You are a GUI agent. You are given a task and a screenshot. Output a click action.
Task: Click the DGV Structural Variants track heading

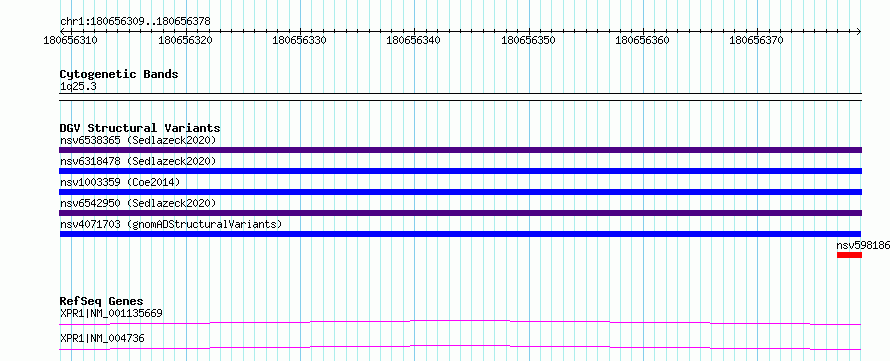(x=140, y=128)
